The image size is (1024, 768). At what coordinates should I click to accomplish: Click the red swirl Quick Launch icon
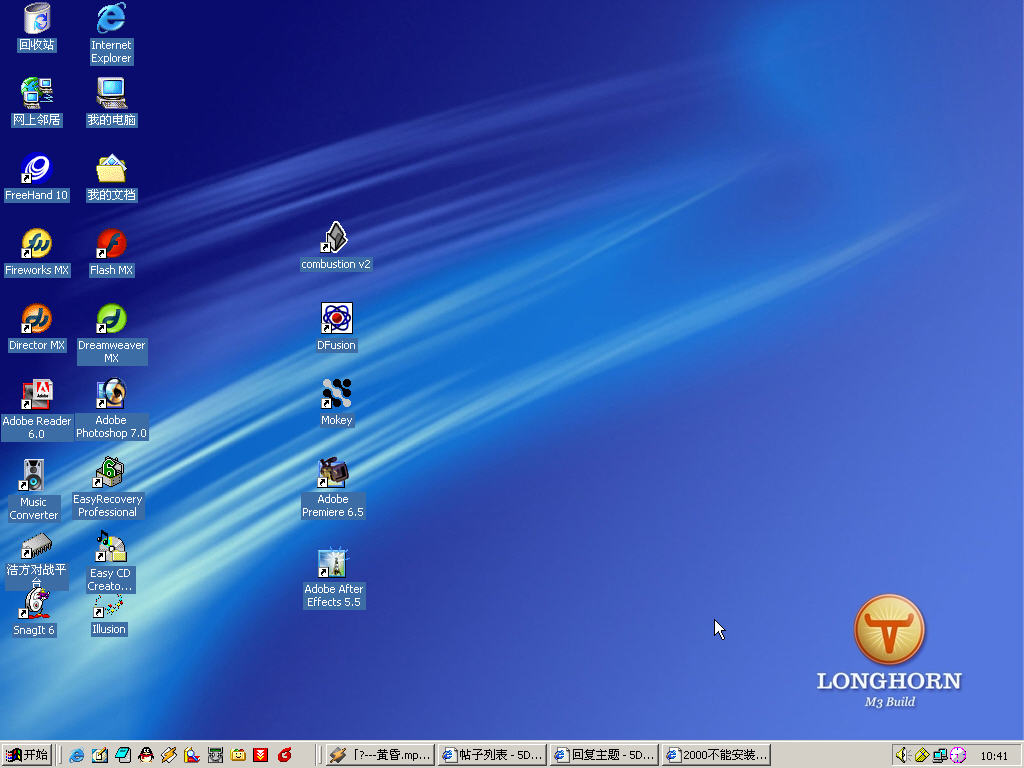(284, 756)
